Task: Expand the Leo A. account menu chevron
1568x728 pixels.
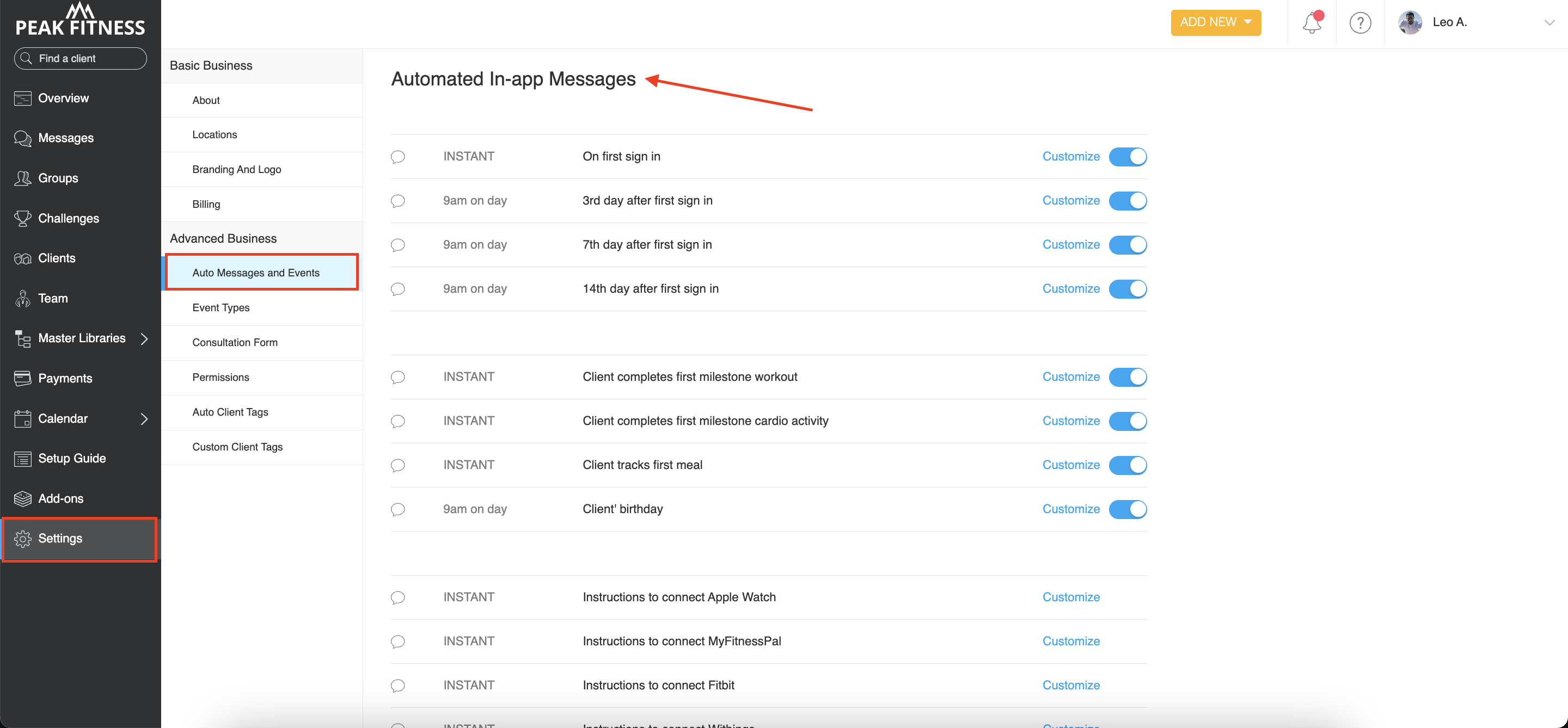Action: pos(1549,22)
